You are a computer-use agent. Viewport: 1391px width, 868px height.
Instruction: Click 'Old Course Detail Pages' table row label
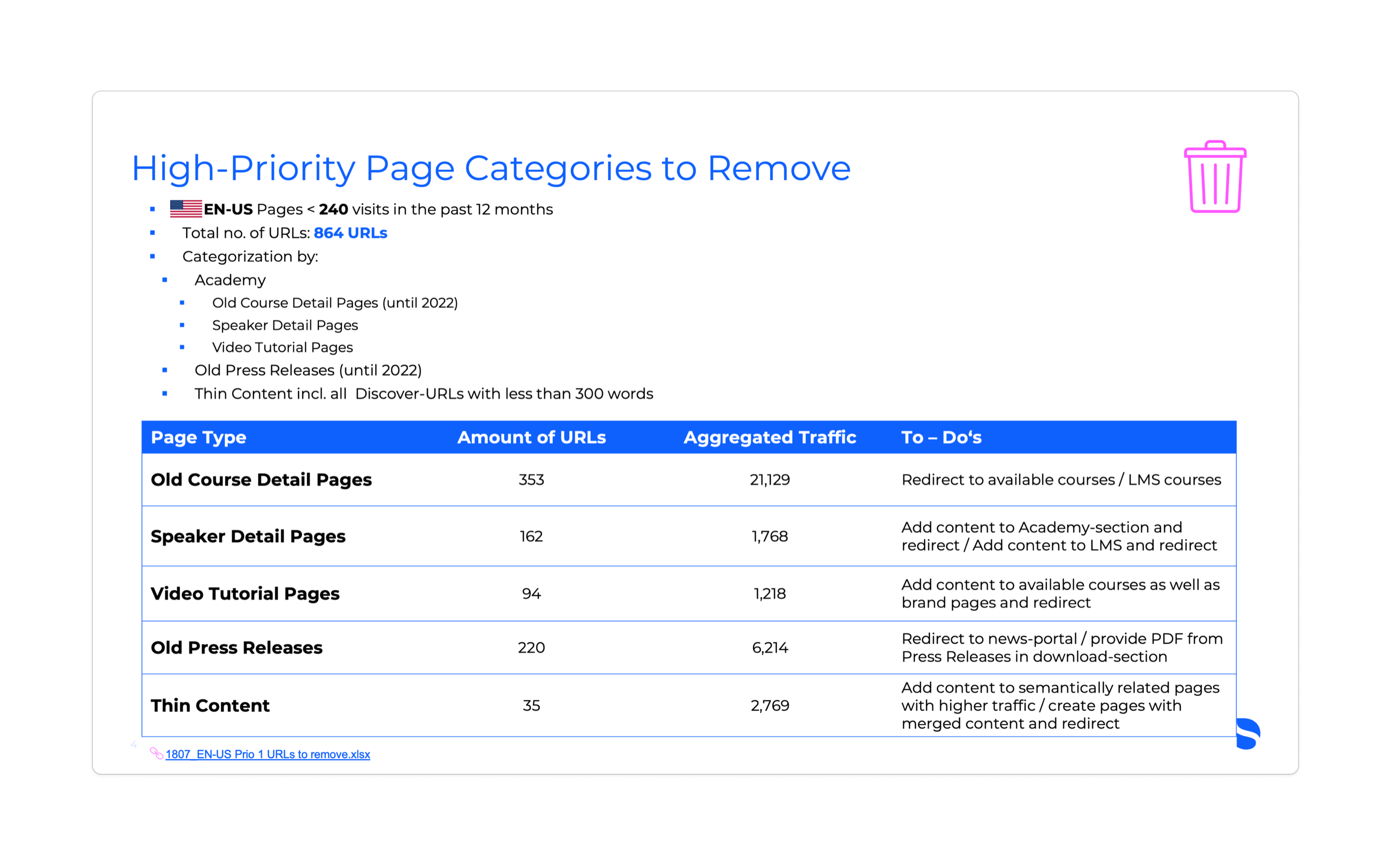pos(261,480)
